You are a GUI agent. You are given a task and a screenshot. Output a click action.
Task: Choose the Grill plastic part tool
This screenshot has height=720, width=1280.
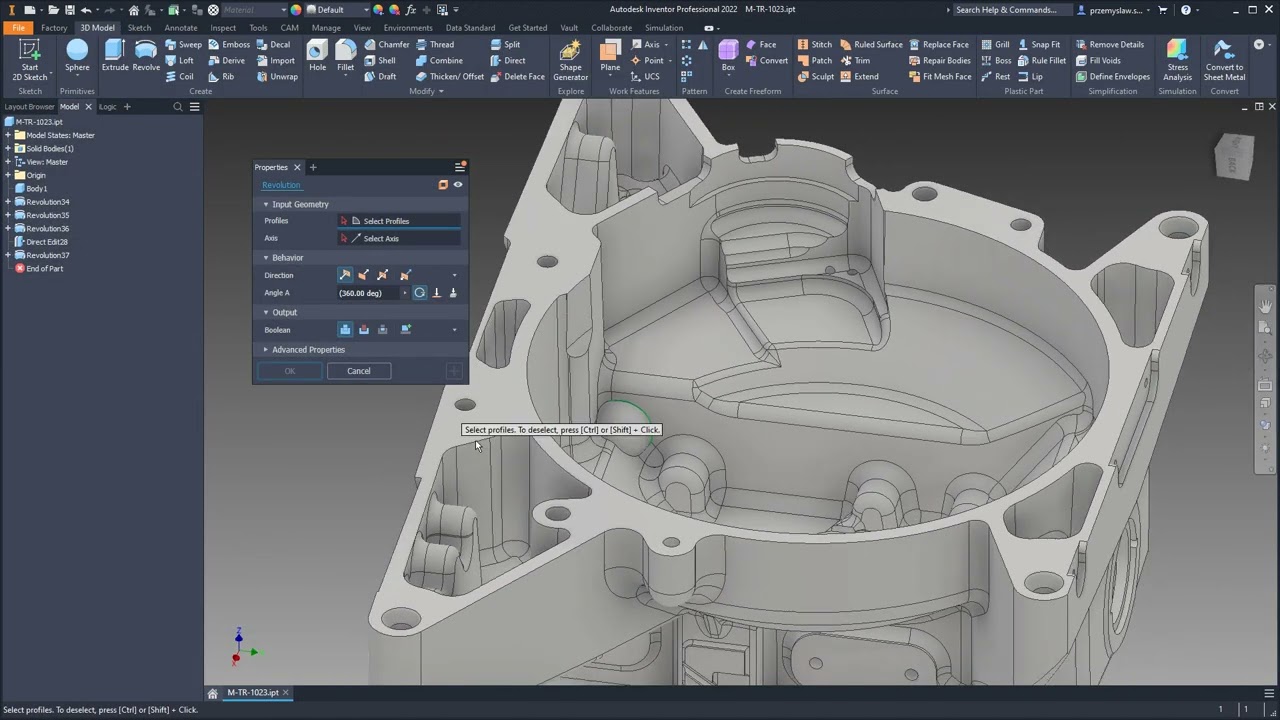pos(995,44)
